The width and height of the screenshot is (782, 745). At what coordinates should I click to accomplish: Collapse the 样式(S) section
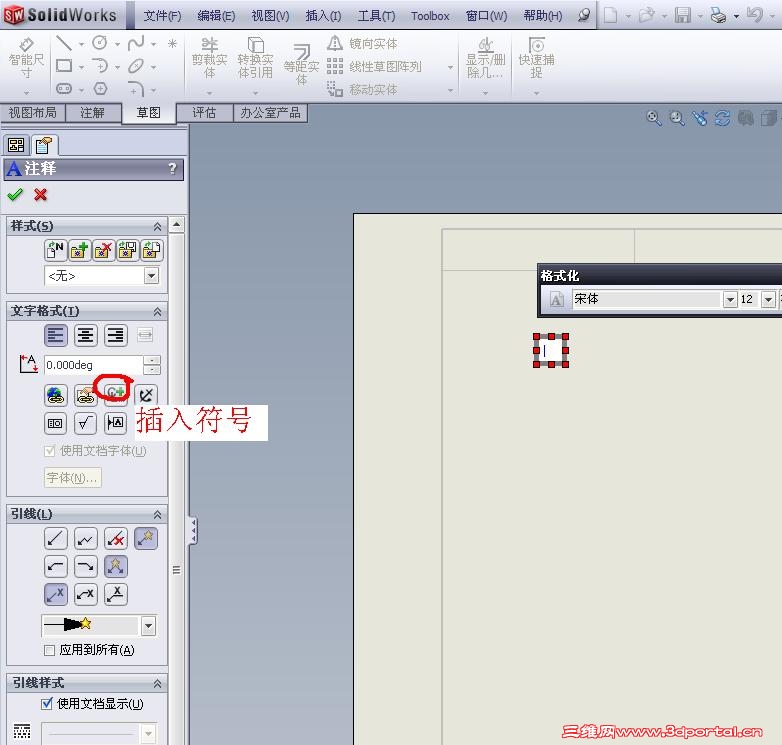coord(157,226)
